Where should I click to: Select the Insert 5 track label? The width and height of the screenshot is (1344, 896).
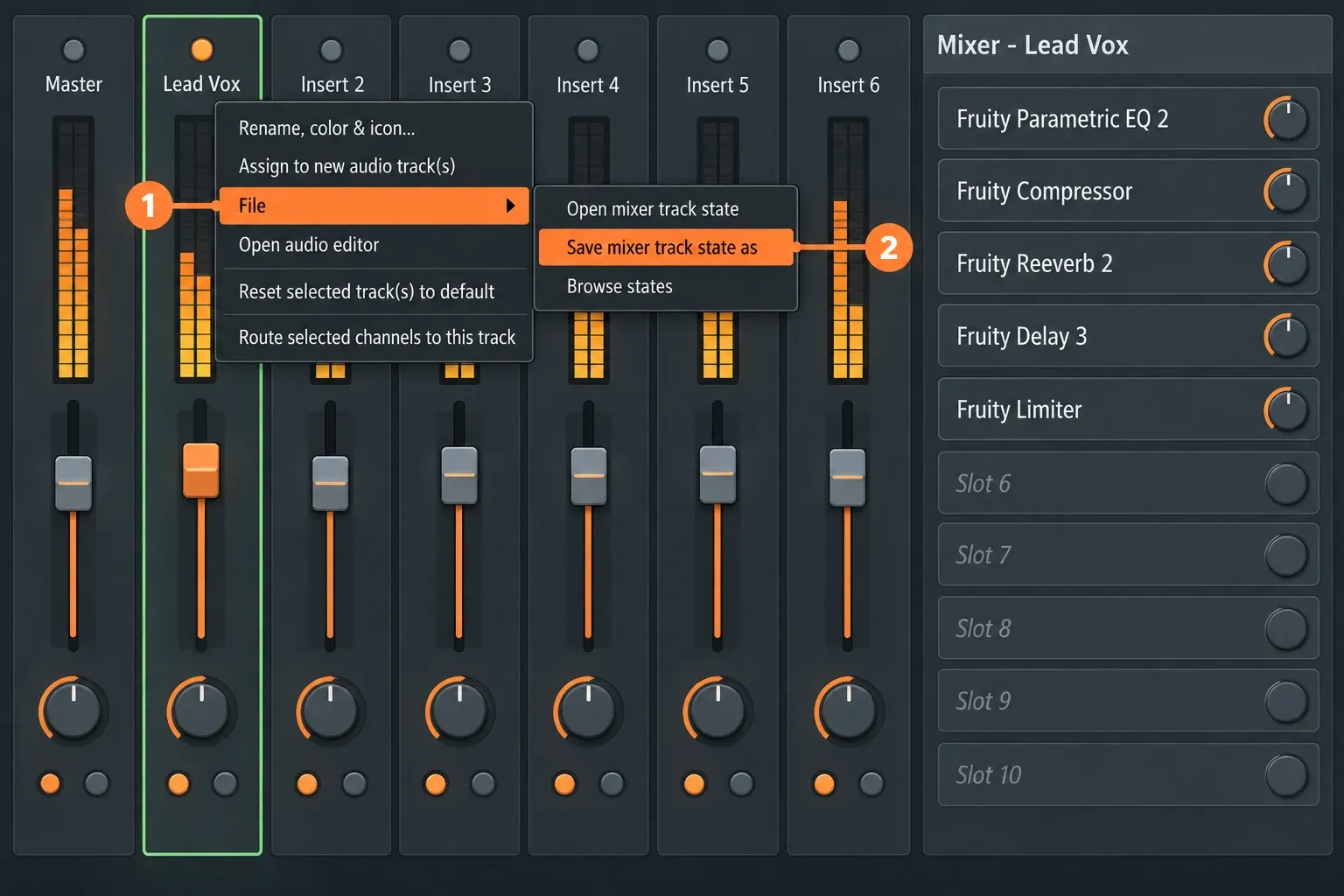tap(717, 85)
